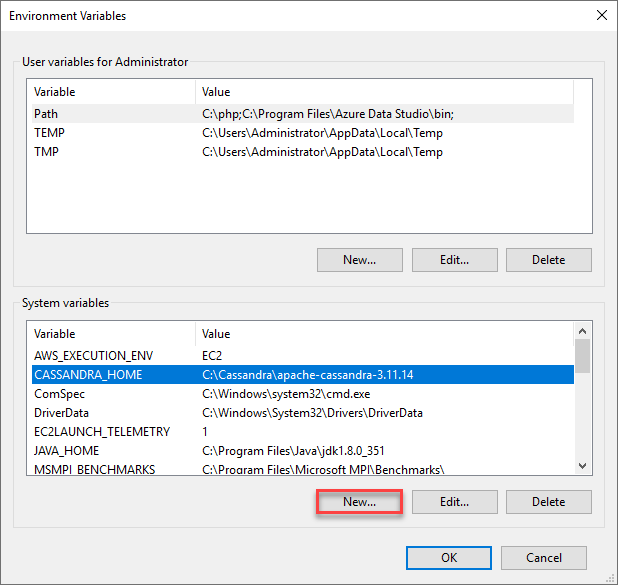Image resolution: width=618 pixels, height=585 pixels.
Task: Click Delete under User variables
Action: tap(548, 260)
